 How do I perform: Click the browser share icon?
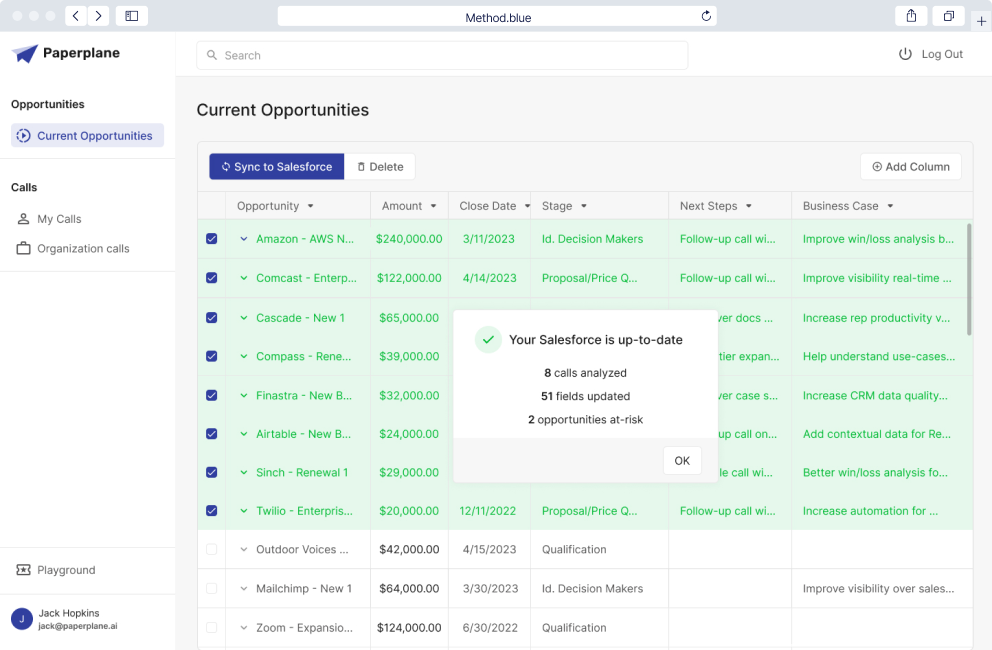pos(911,16)
